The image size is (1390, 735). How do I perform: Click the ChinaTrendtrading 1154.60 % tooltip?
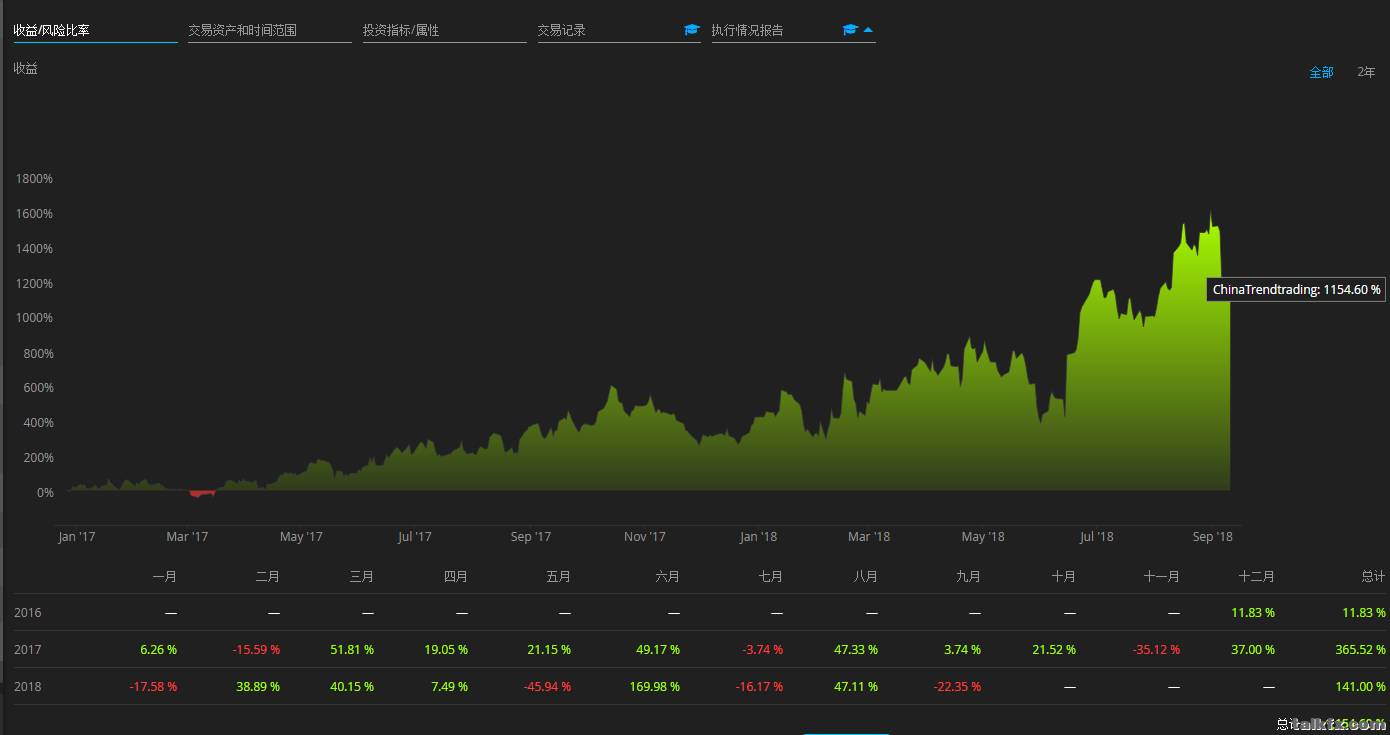coord(1297,289)
